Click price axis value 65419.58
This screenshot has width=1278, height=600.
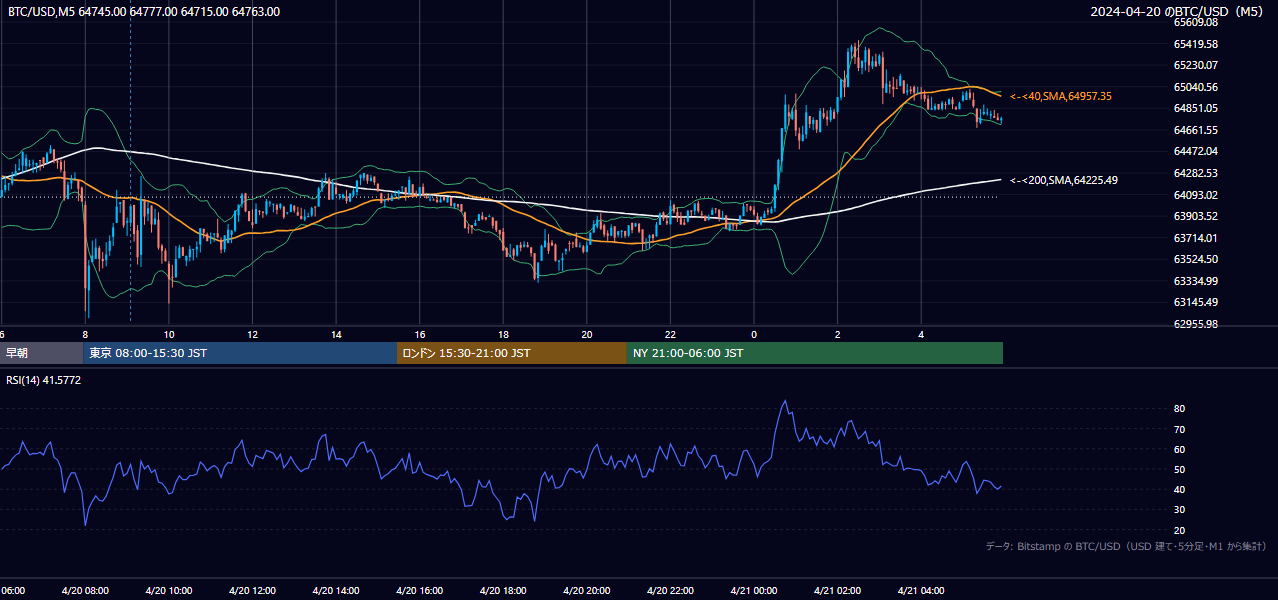pos(1195,44)
